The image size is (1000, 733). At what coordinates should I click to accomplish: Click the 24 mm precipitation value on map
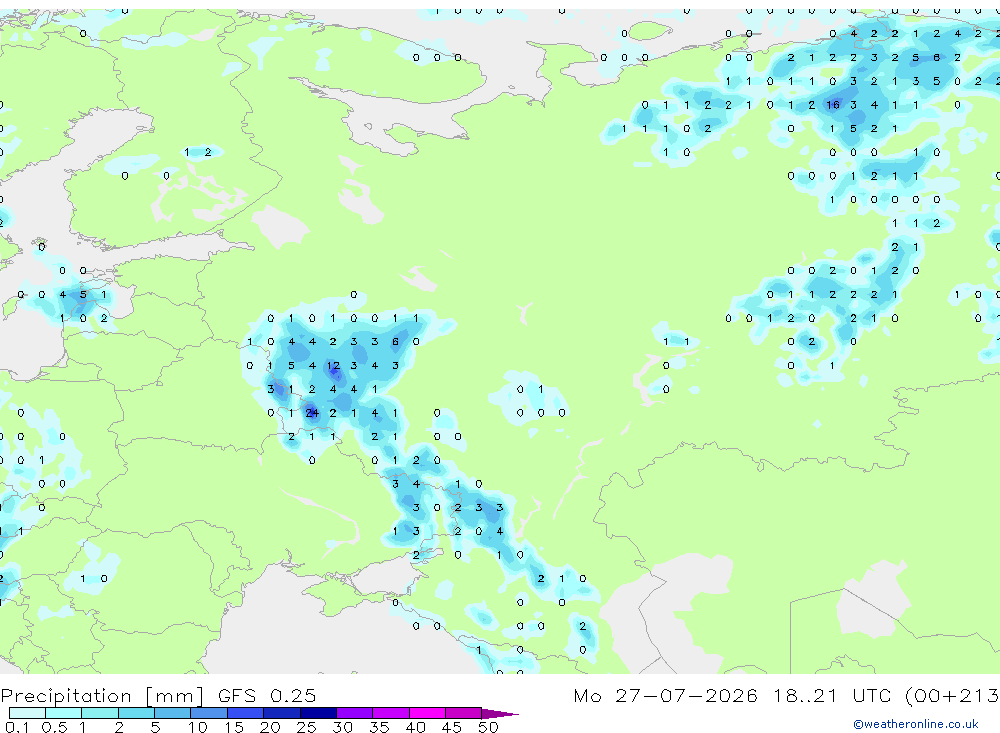(x=312, y=413)
